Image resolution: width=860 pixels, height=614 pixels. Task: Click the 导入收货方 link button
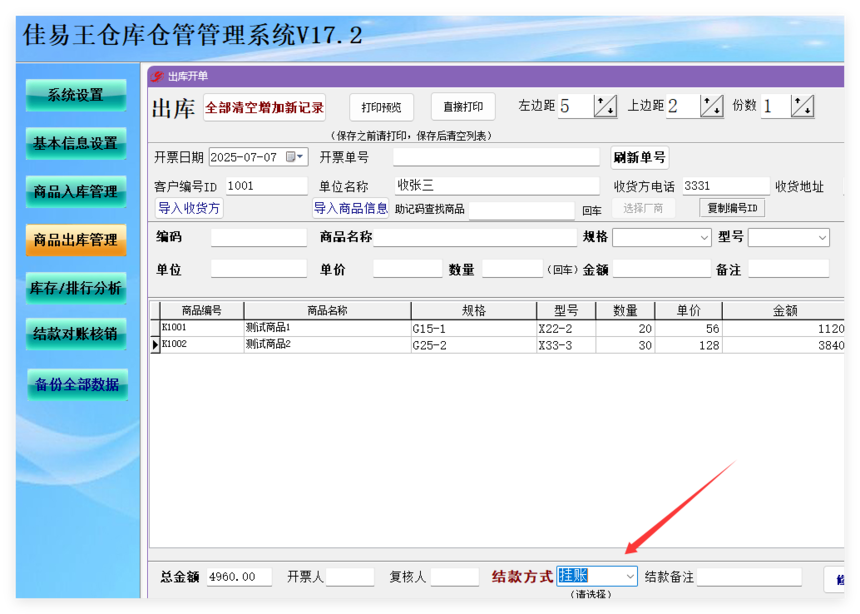189,208
